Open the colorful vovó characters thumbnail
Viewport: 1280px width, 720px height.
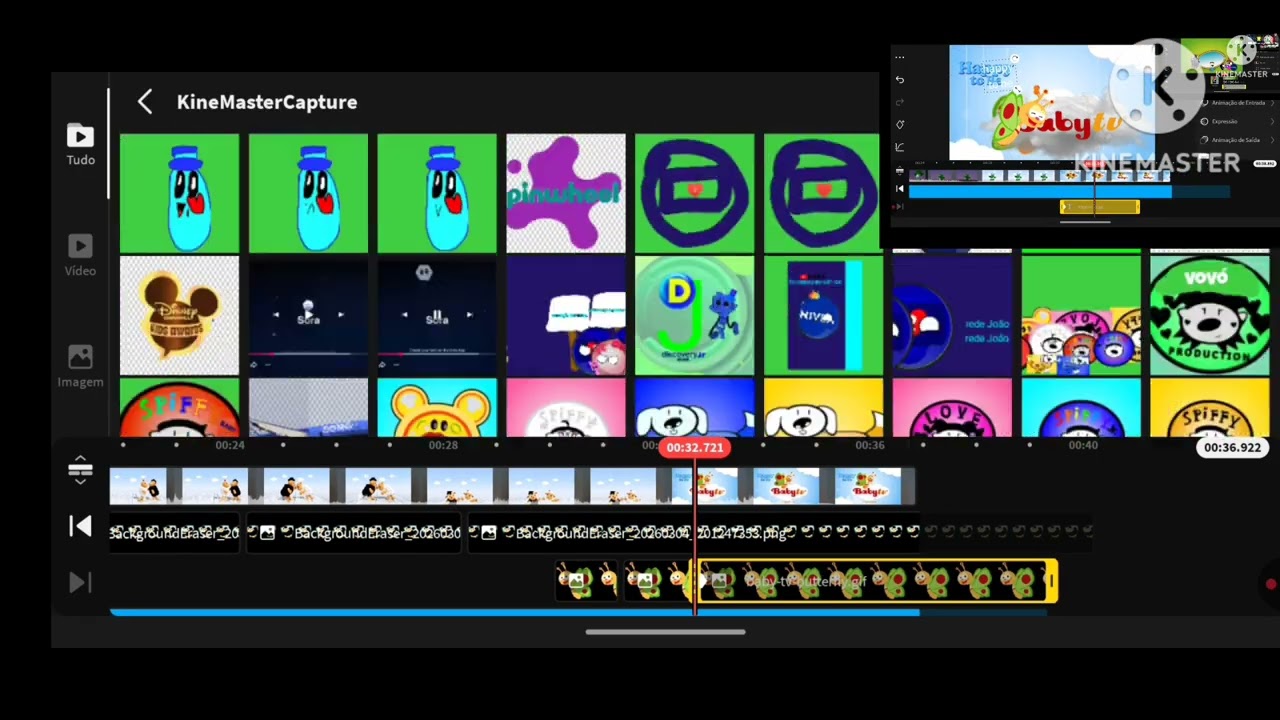coord(1081,315)
